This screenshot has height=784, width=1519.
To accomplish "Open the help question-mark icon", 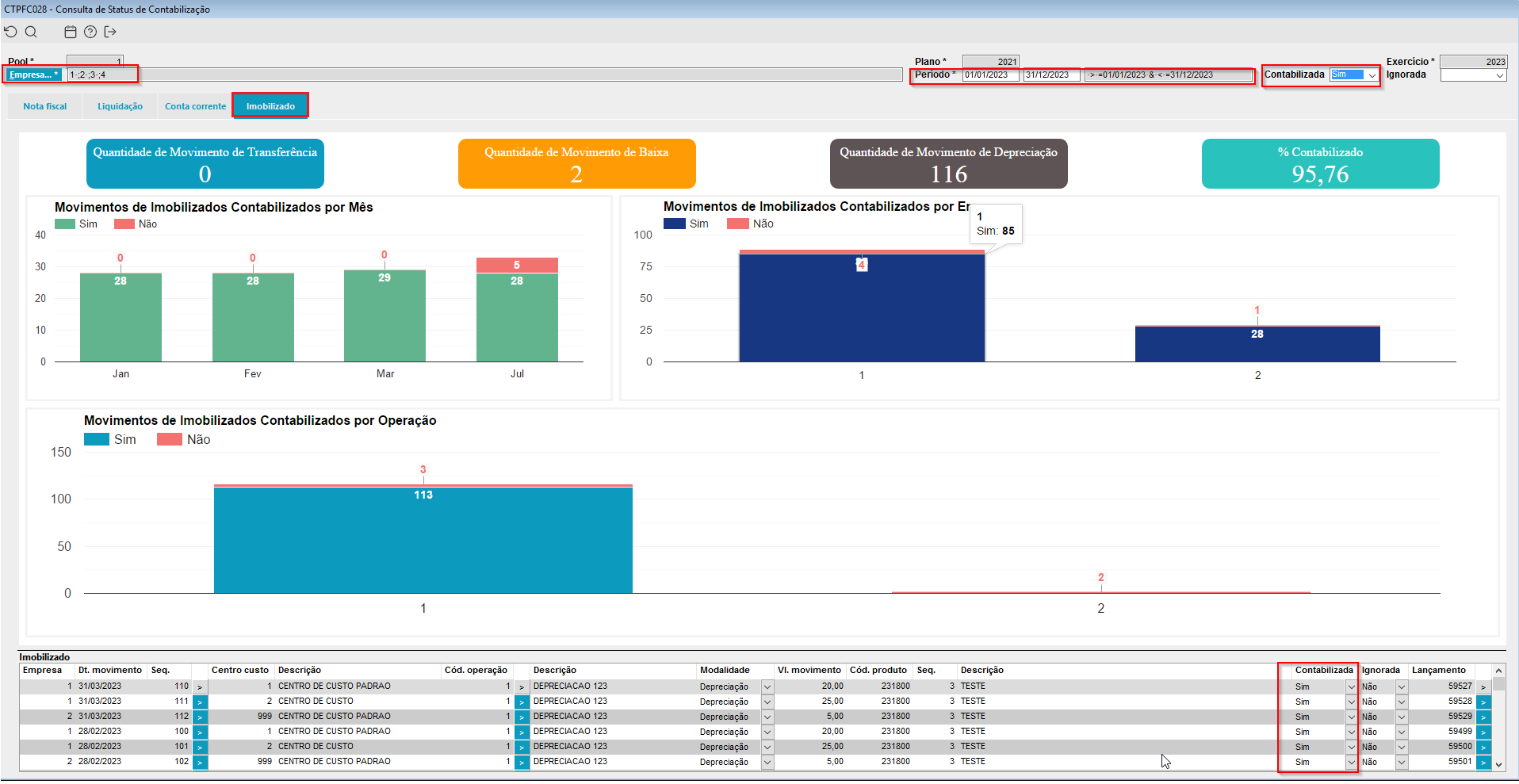I will [x=90, y=32].
